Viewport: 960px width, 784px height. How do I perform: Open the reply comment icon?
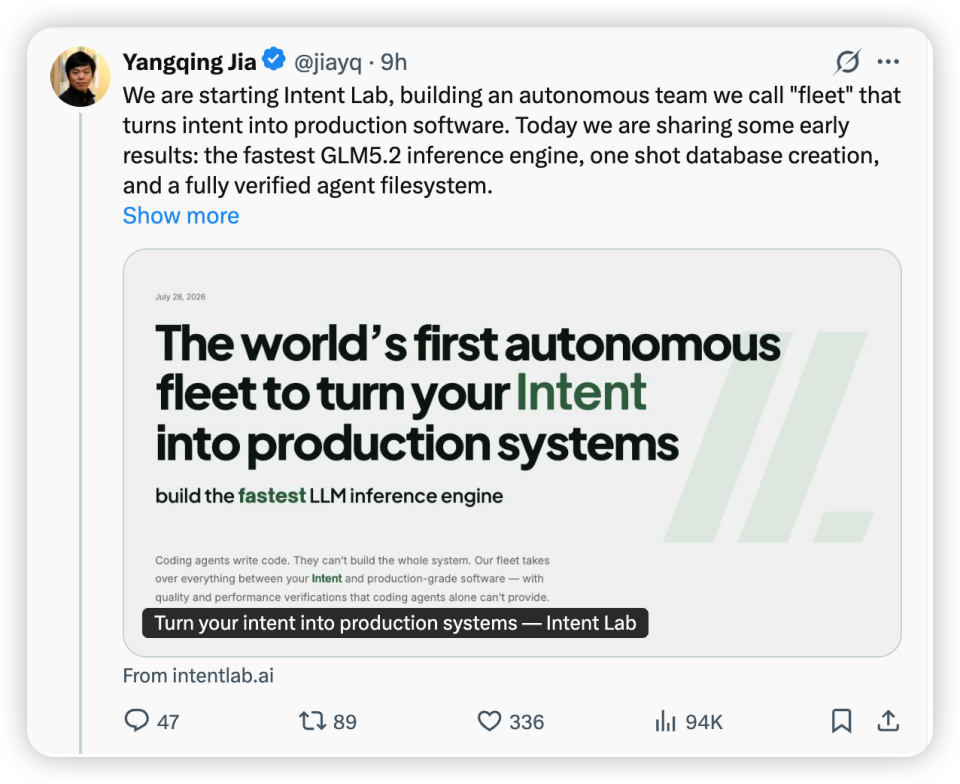(x=137, y=720)
